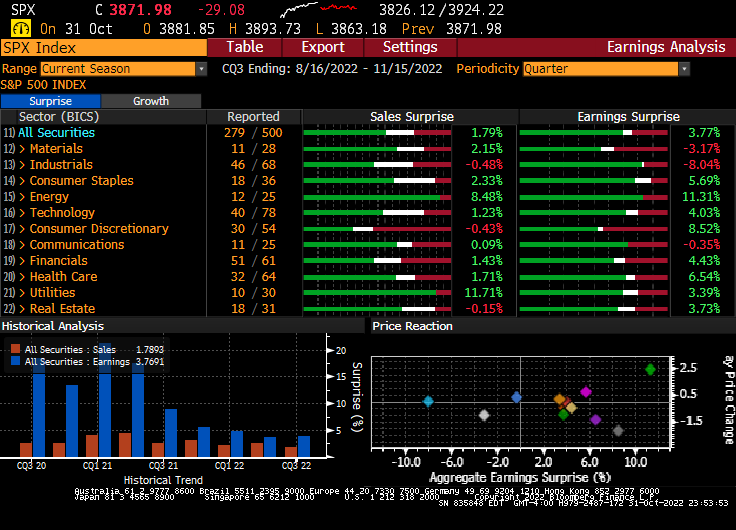Click the Earnings Analysis title label
This screenshot has height=530, width=736.
[x=666, y=47]
